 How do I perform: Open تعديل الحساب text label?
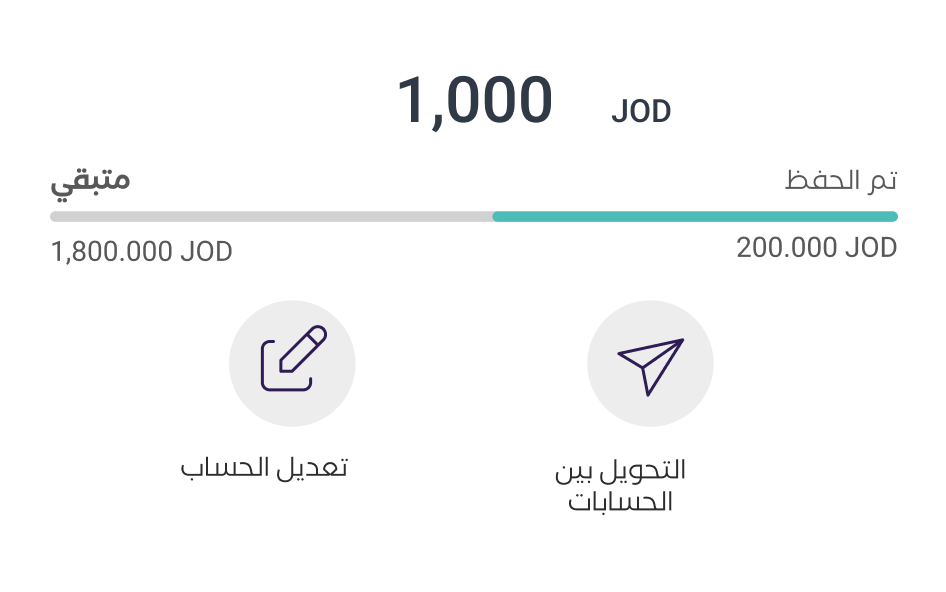click(x=264, y=468)
